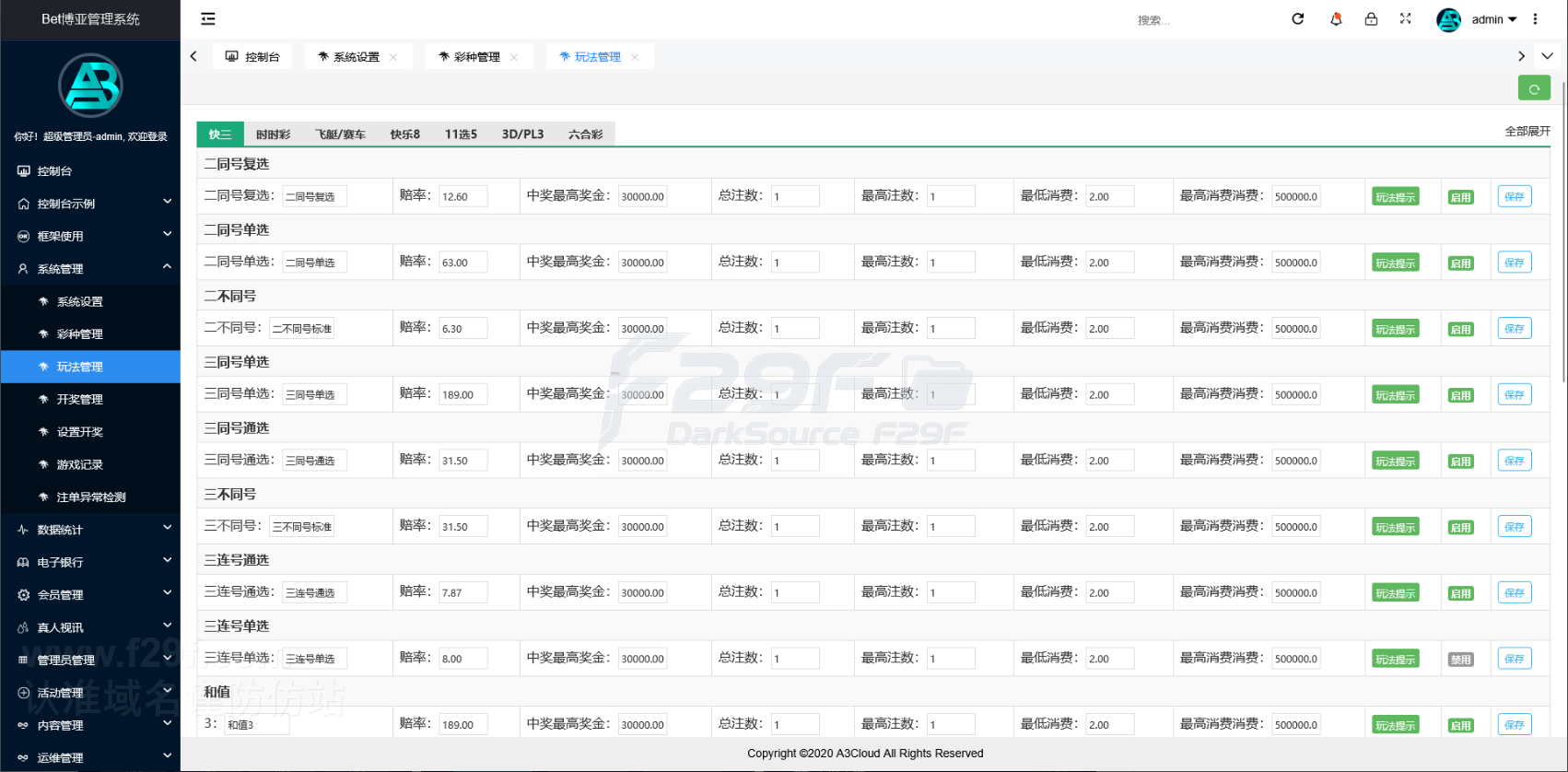This screenshot has height=772, width=1568.
Task: Open the 彩种管理 sidebar item
Action: [90, 333]
